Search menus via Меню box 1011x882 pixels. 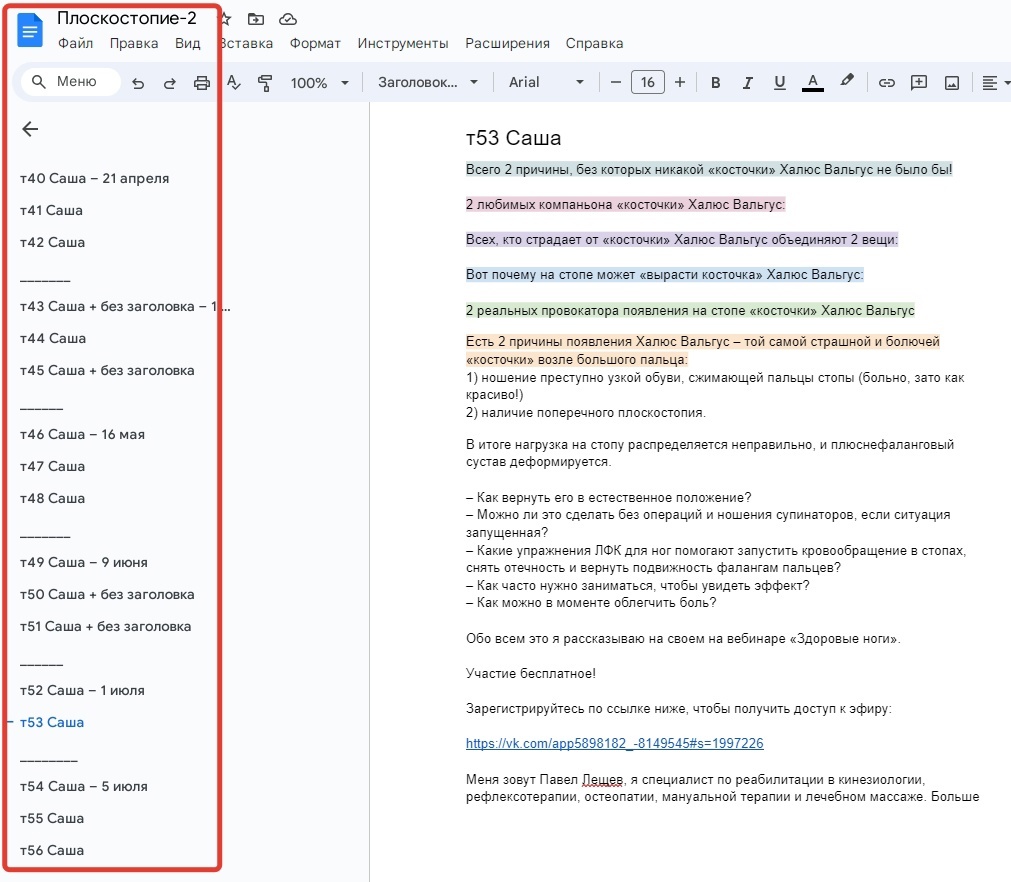[x=70, y=82]
